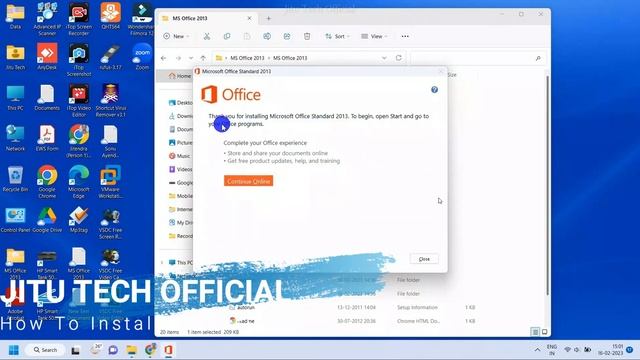
Task: Click the Share icon in Explorer toolbar
Action: tap(287, 36)
